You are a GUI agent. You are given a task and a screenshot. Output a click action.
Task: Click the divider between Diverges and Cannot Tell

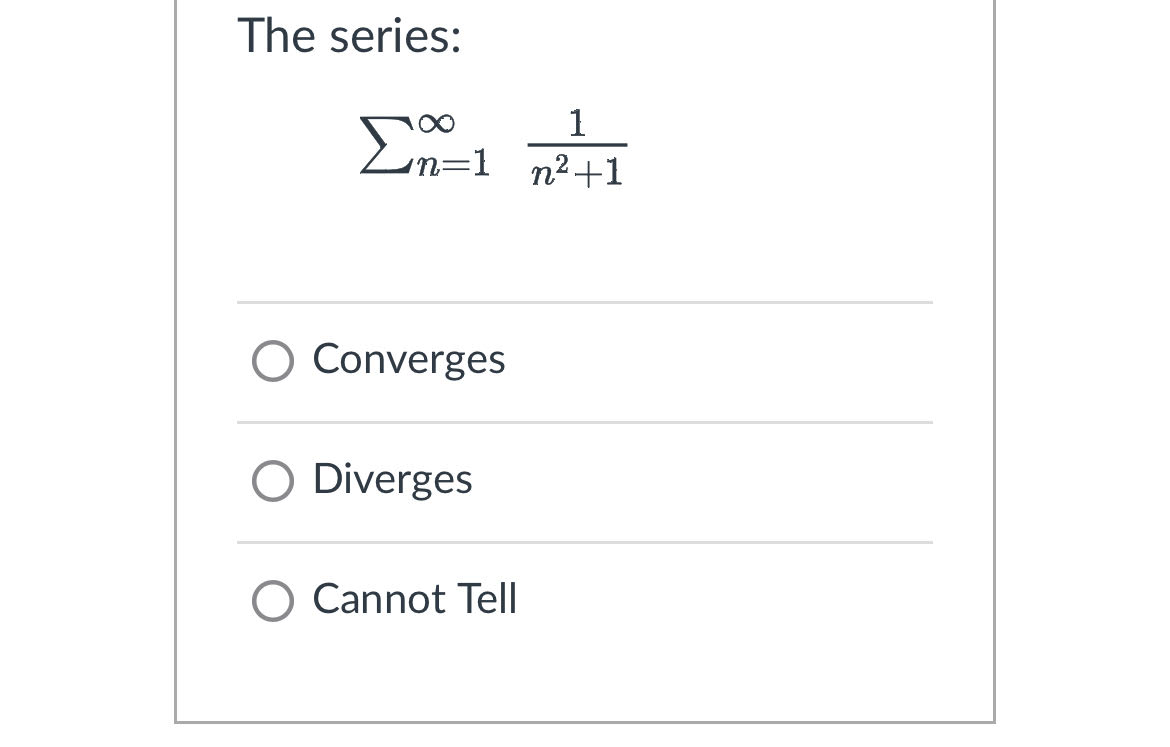point(585,542)
